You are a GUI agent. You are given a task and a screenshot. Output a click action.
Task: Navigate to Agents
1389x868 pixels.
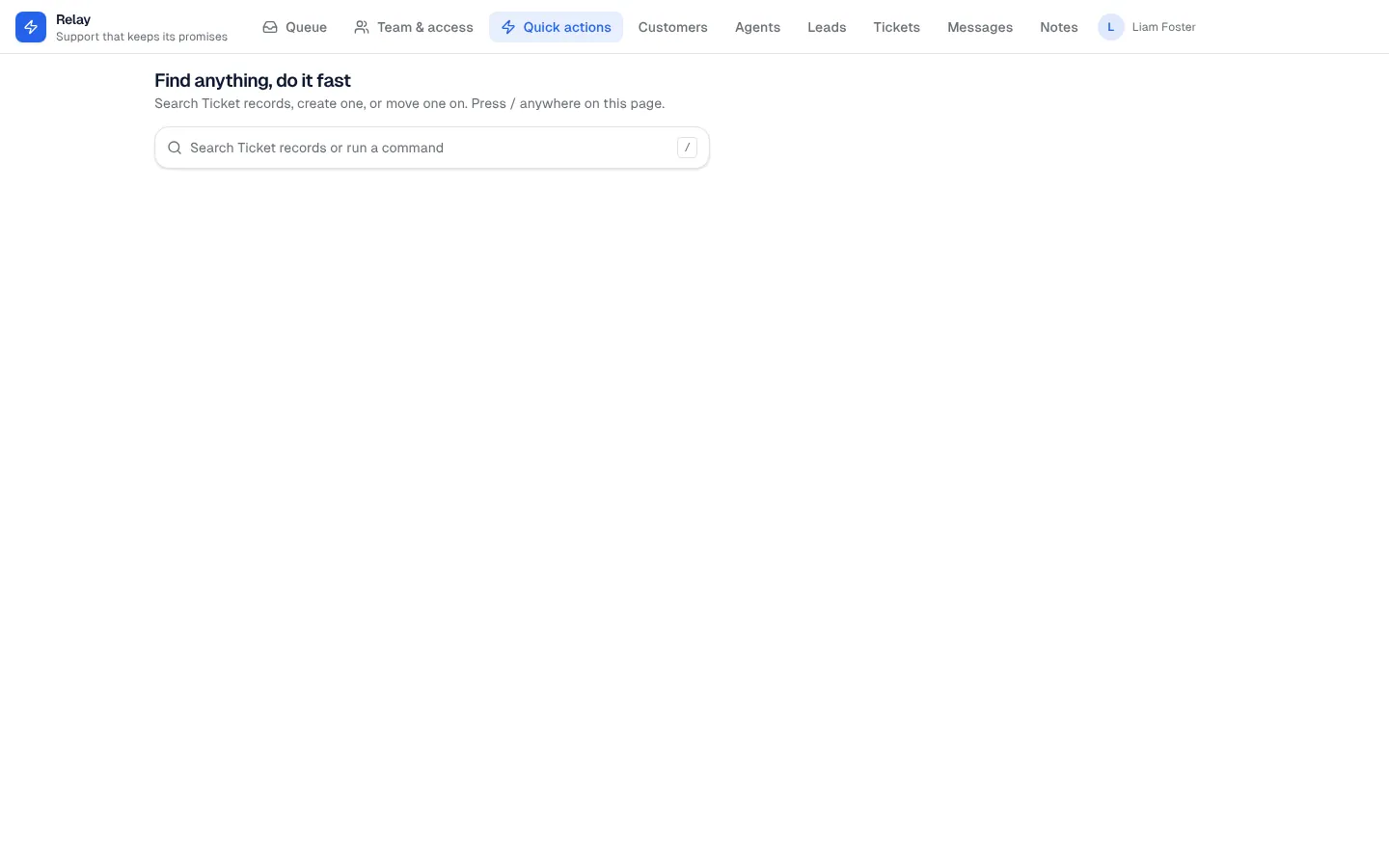[757, 27]
